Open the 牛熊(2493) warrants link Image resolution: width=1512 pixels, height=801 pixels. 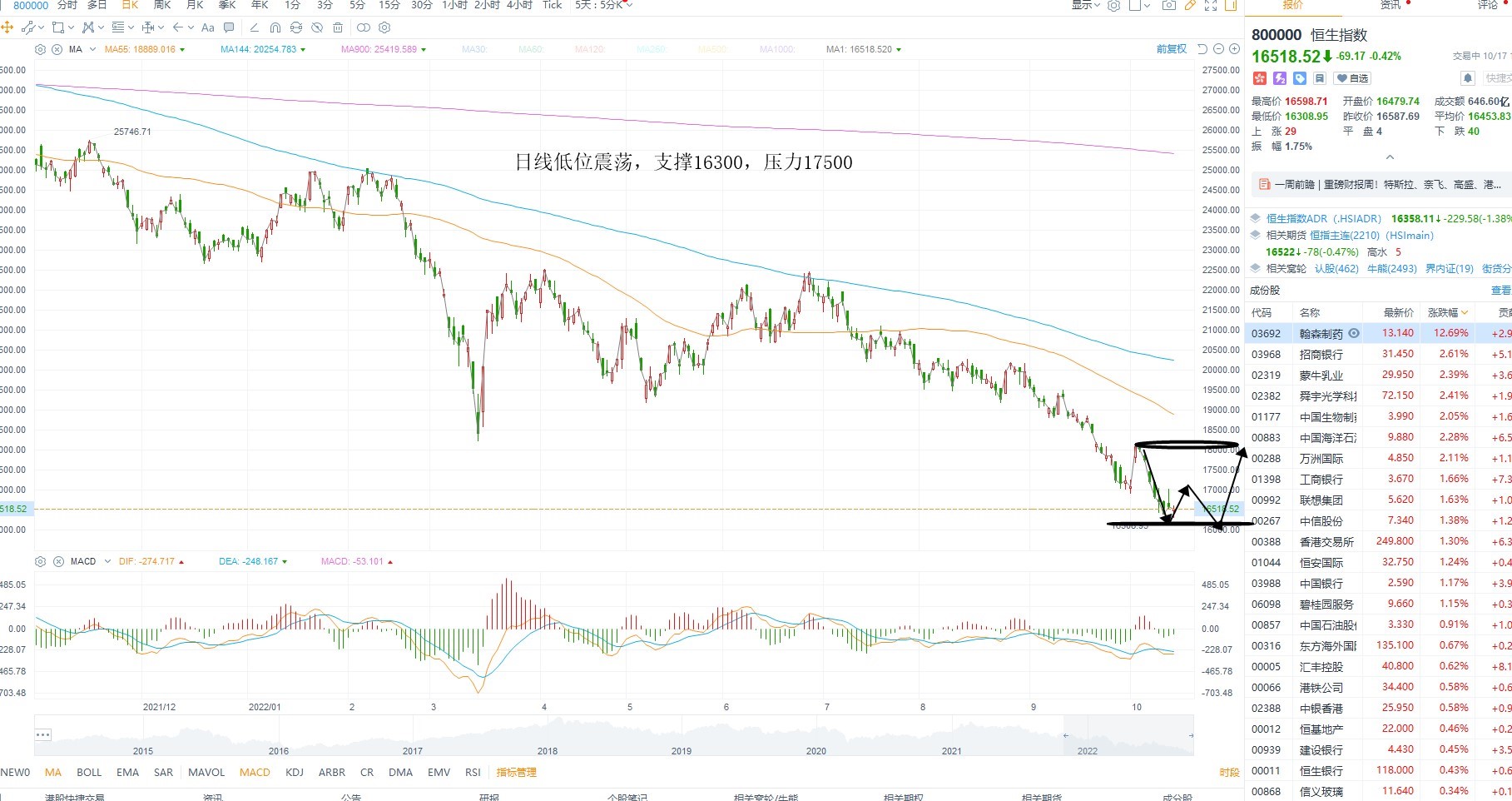pyautogui.click(x=1392, y=268)
